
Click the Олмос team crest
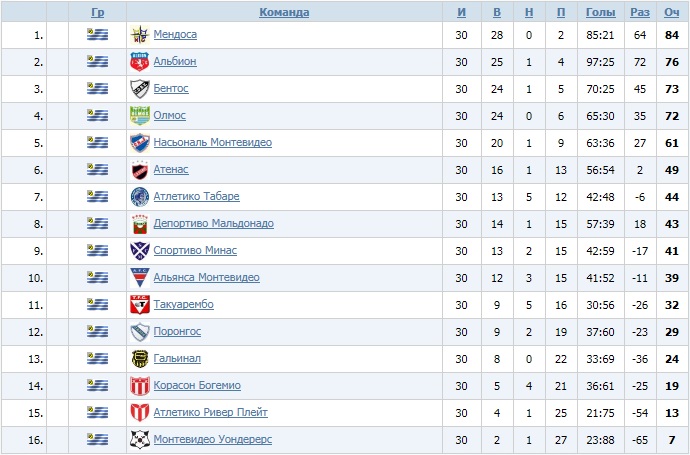pos(139,116)
